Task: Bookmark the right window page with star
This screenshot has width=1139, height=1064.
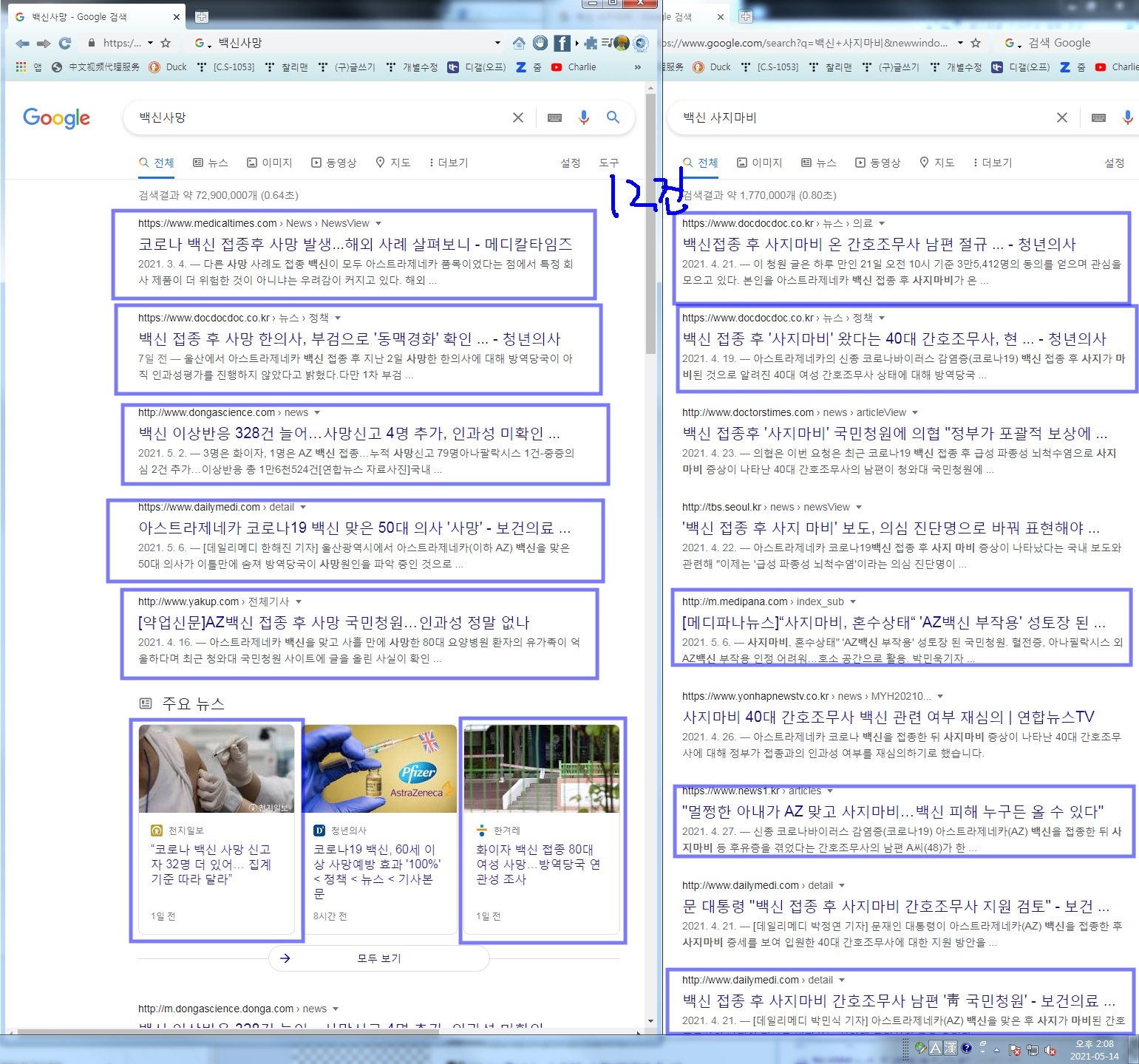Action: (x=976, y=43)
